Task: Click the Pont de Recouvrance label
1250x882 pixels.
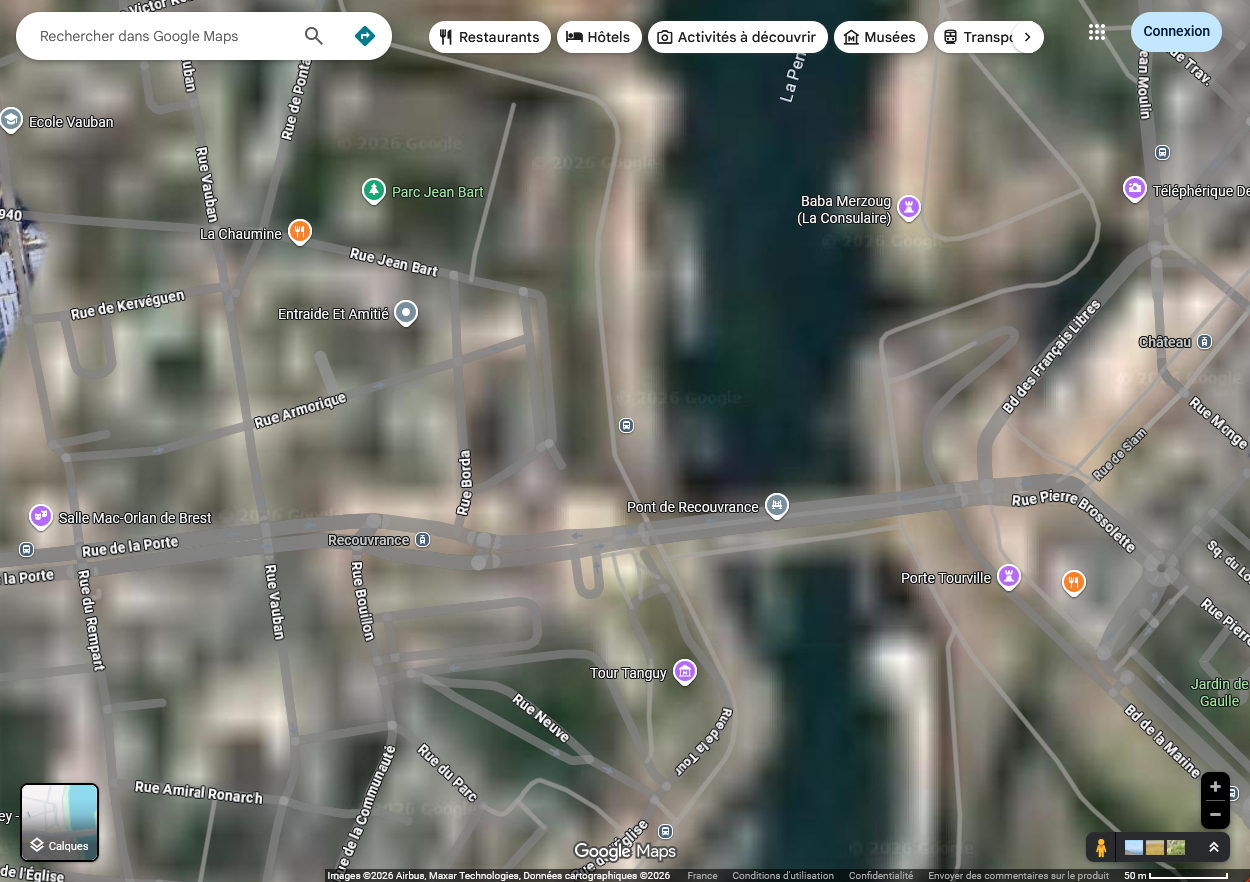Action: tap(693, 507)
